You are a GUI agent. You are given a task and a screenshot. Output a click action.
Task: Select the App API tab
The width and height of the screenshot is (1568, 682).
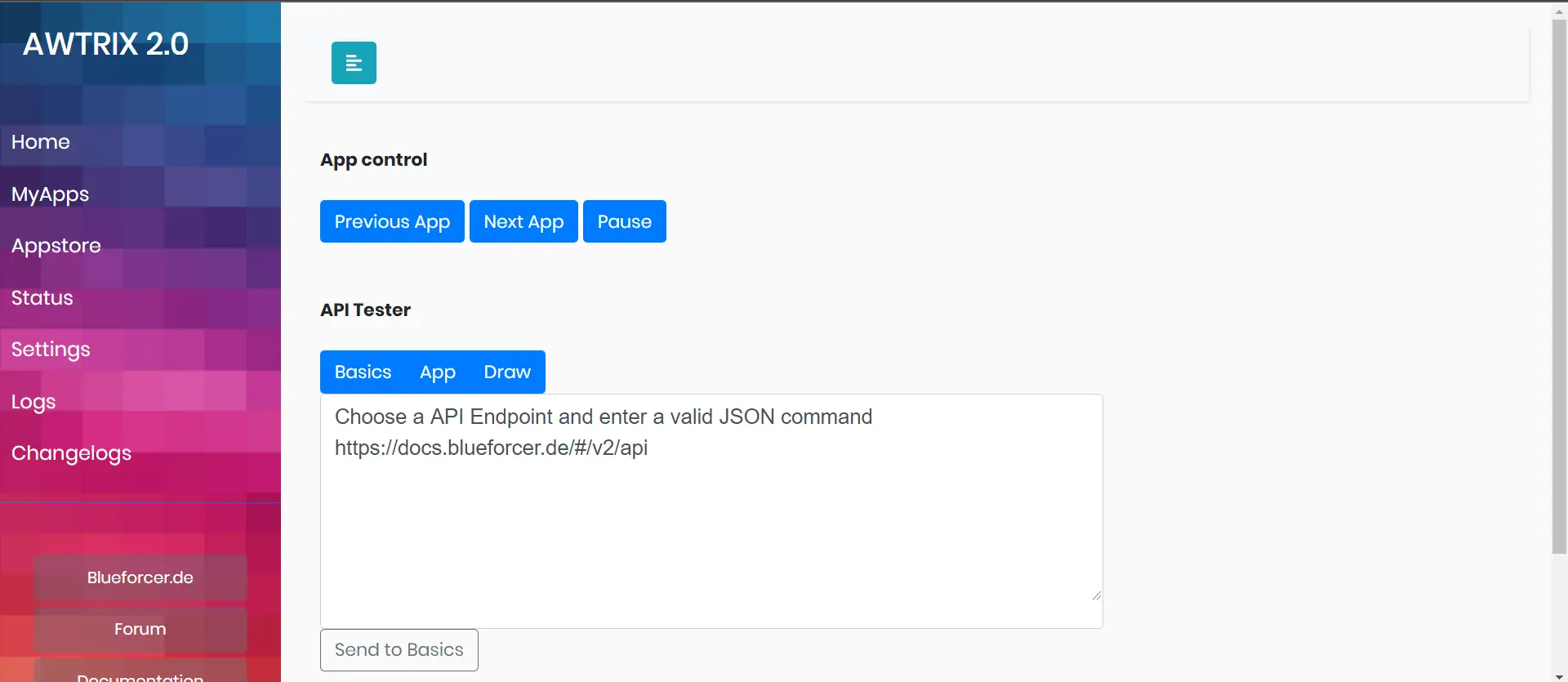pos(438,372)
